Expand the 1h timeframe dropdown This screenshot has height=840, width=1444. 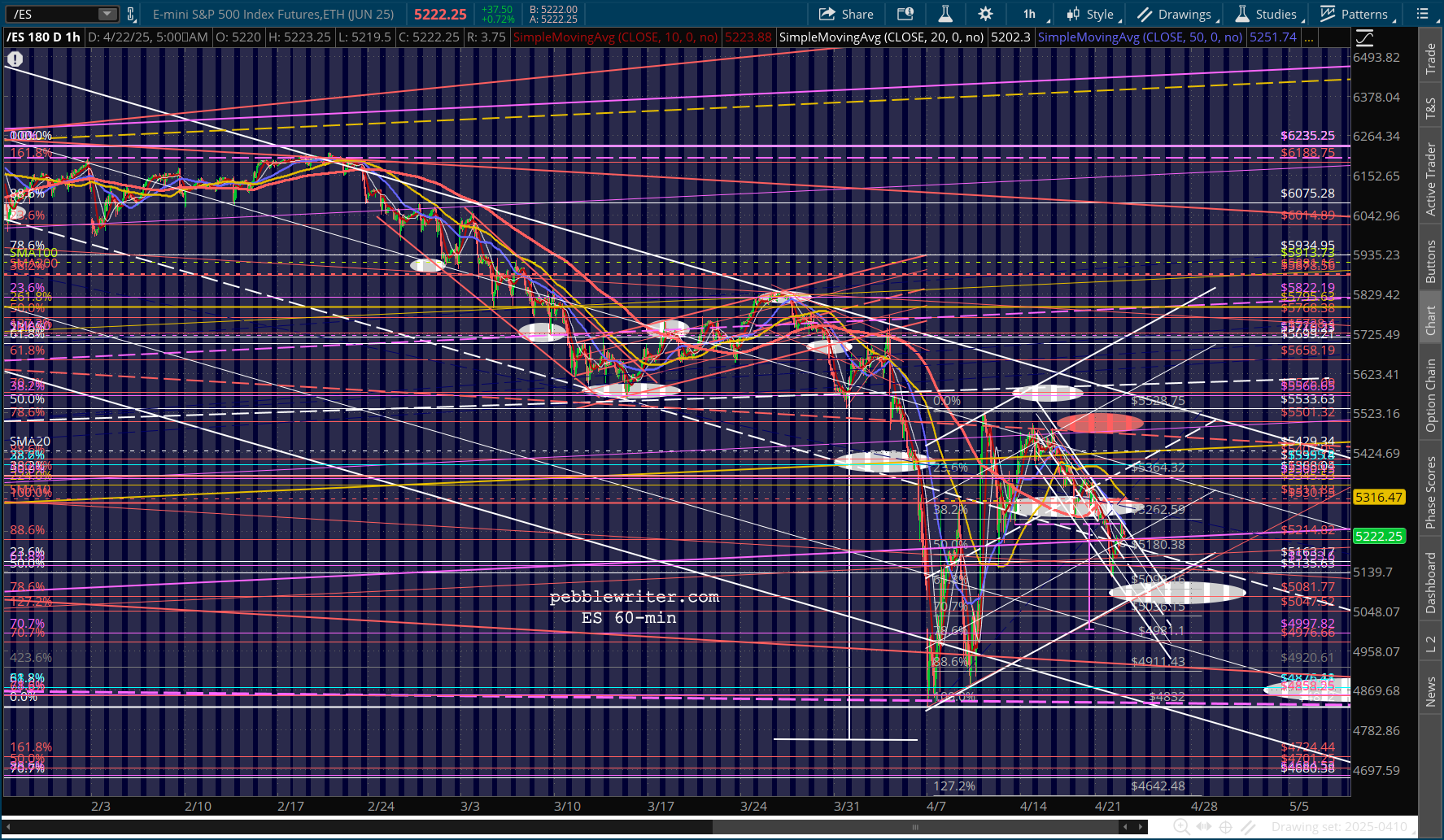[x=1033, y=14]
